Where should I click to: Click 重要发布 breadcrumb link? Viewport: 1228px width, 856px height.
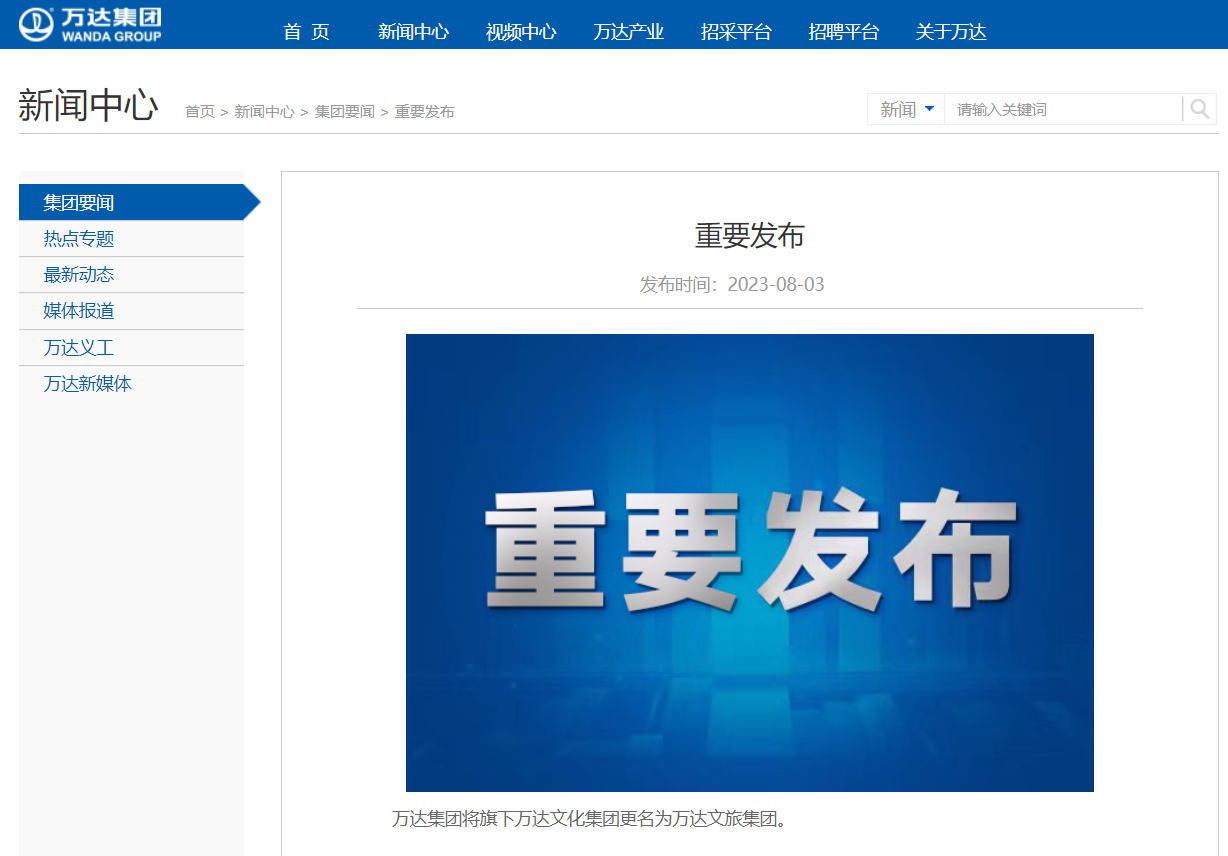(424, 112)
